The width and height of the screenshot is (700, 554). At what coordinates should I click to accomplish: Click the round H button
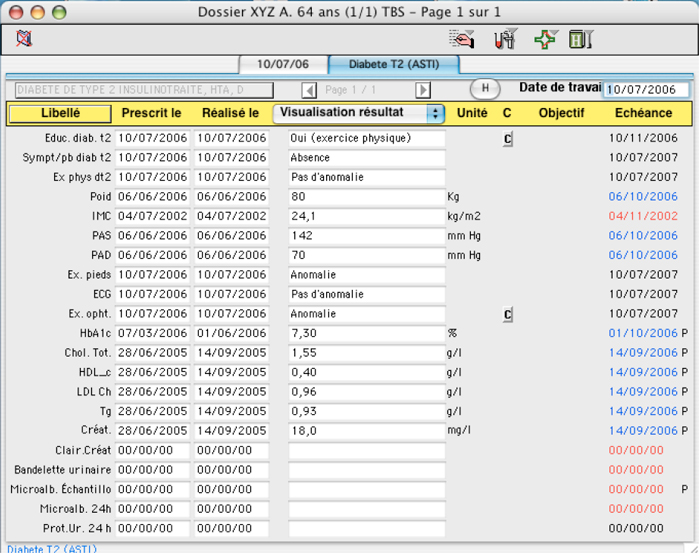click(x=485, y=88)
